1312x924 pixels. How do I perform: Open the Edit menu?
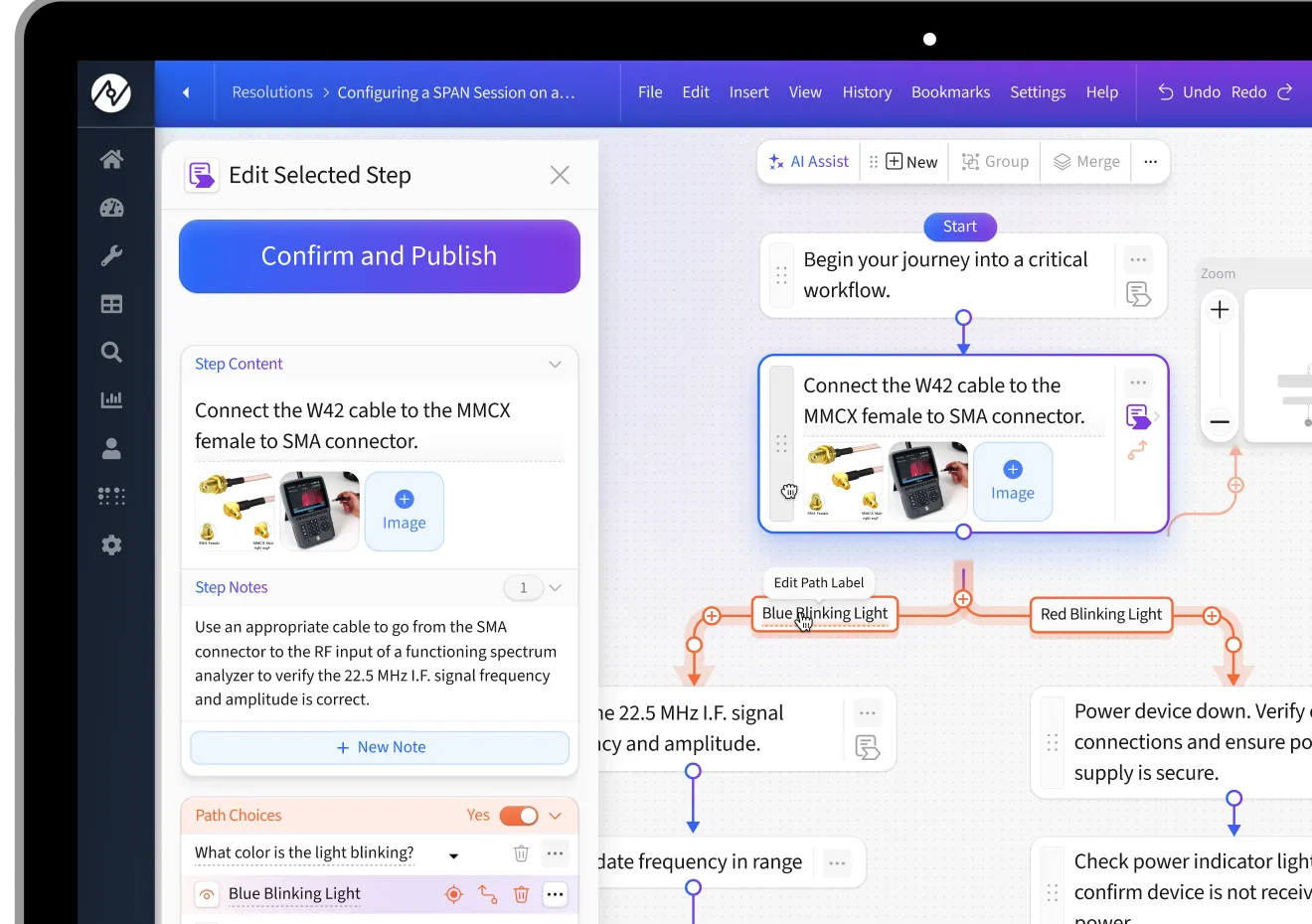coord(696,92)
